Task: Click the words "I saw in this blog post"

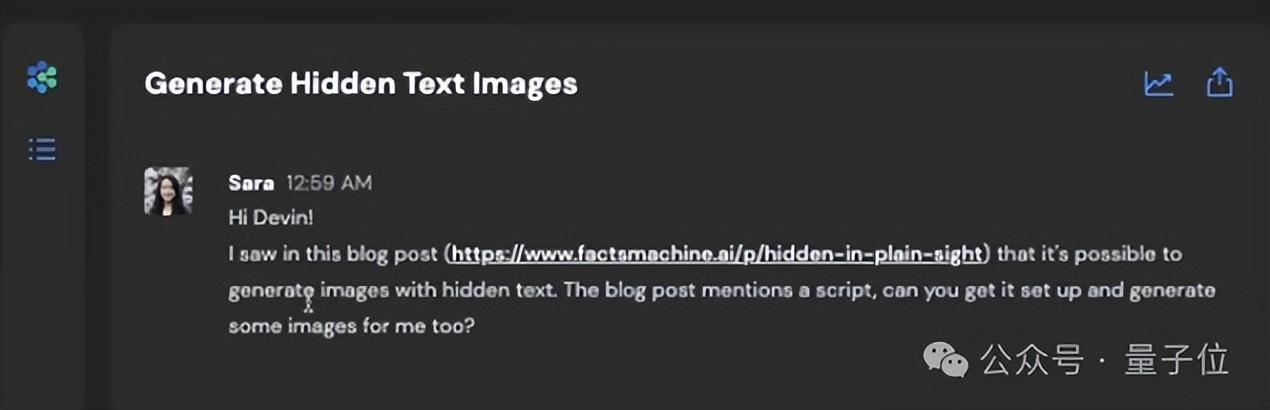Action: 335,254
